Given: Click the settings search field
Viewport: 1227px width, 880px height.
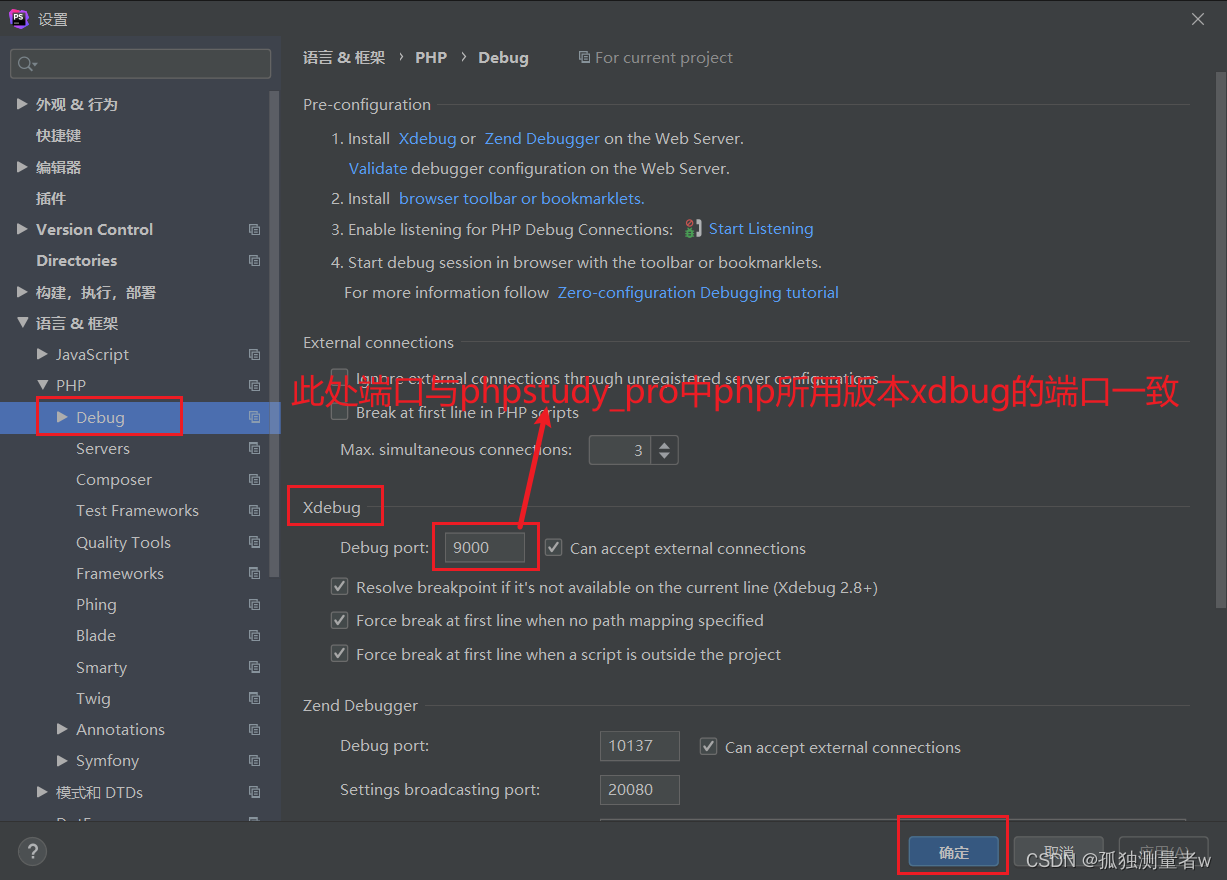Looking at the screenshot, I should (140, 63).
